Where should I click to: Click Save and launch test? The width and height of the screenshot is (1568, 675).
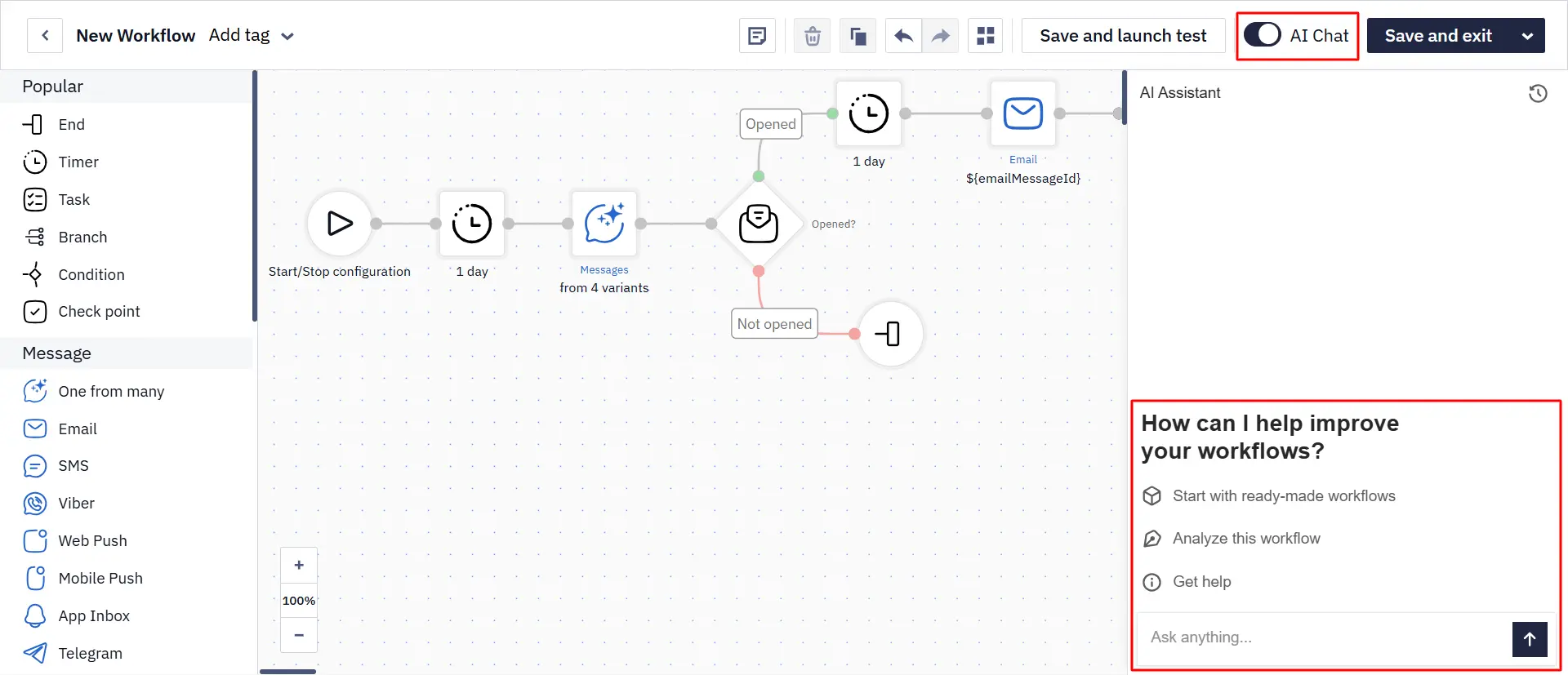1123,36
